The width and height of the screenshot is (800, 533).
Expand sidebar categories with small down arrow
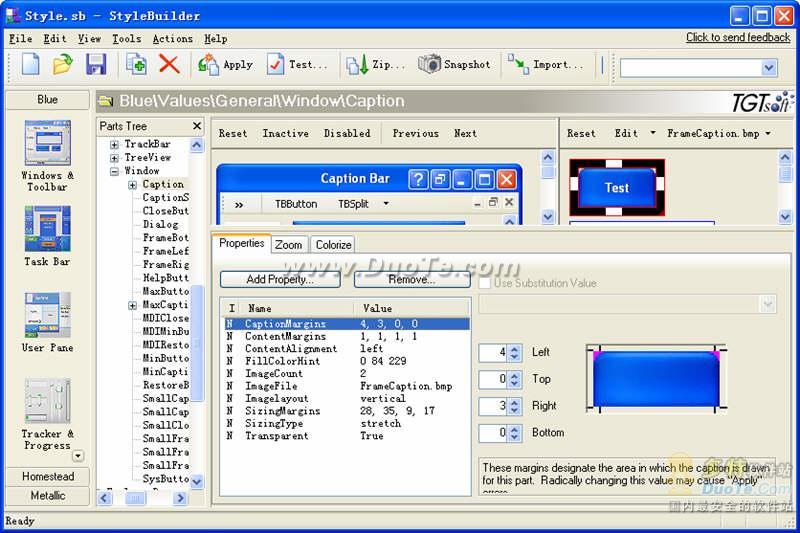pyautogui.click(x=78, y=456)
